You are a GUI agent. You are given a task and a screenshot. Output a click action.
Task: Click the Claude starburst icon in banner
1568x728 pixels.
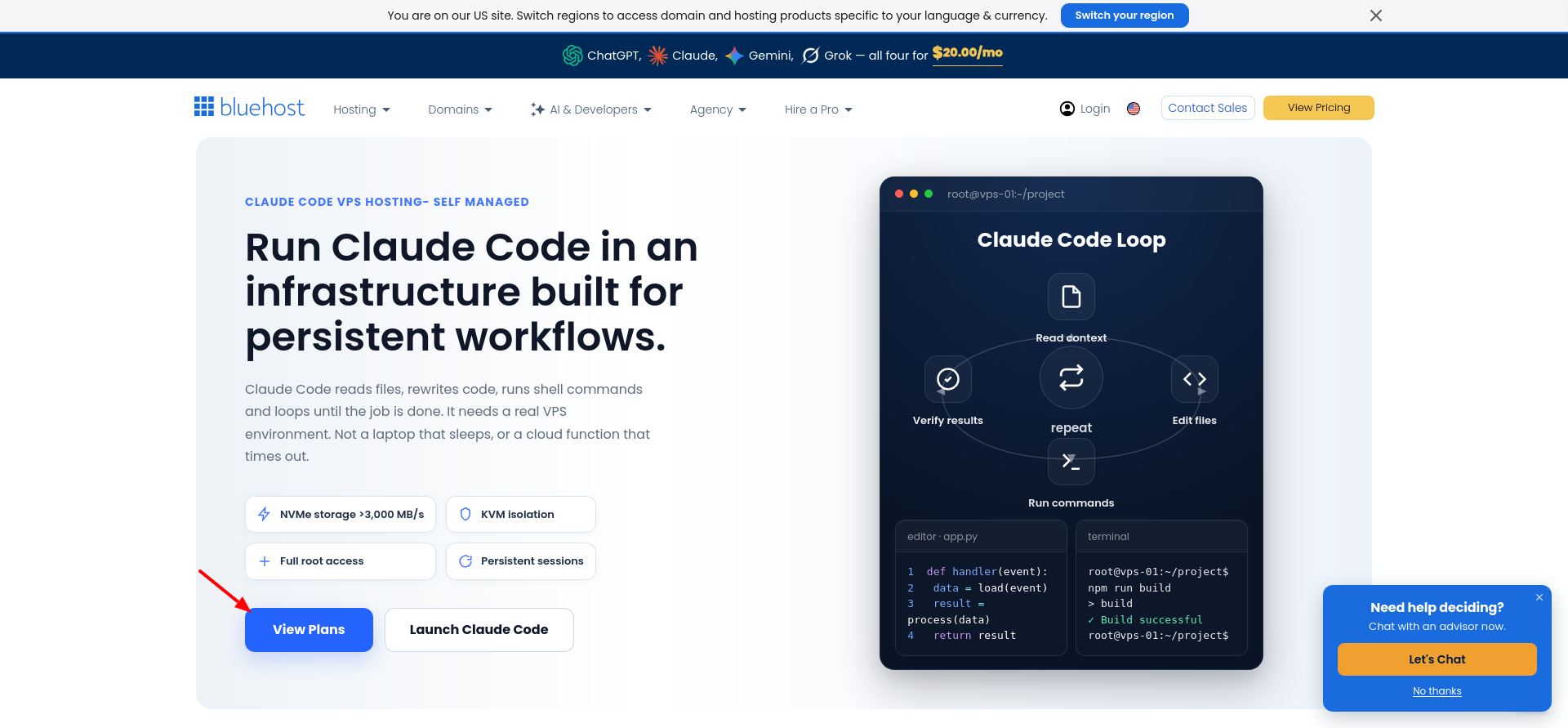[658, 56]
